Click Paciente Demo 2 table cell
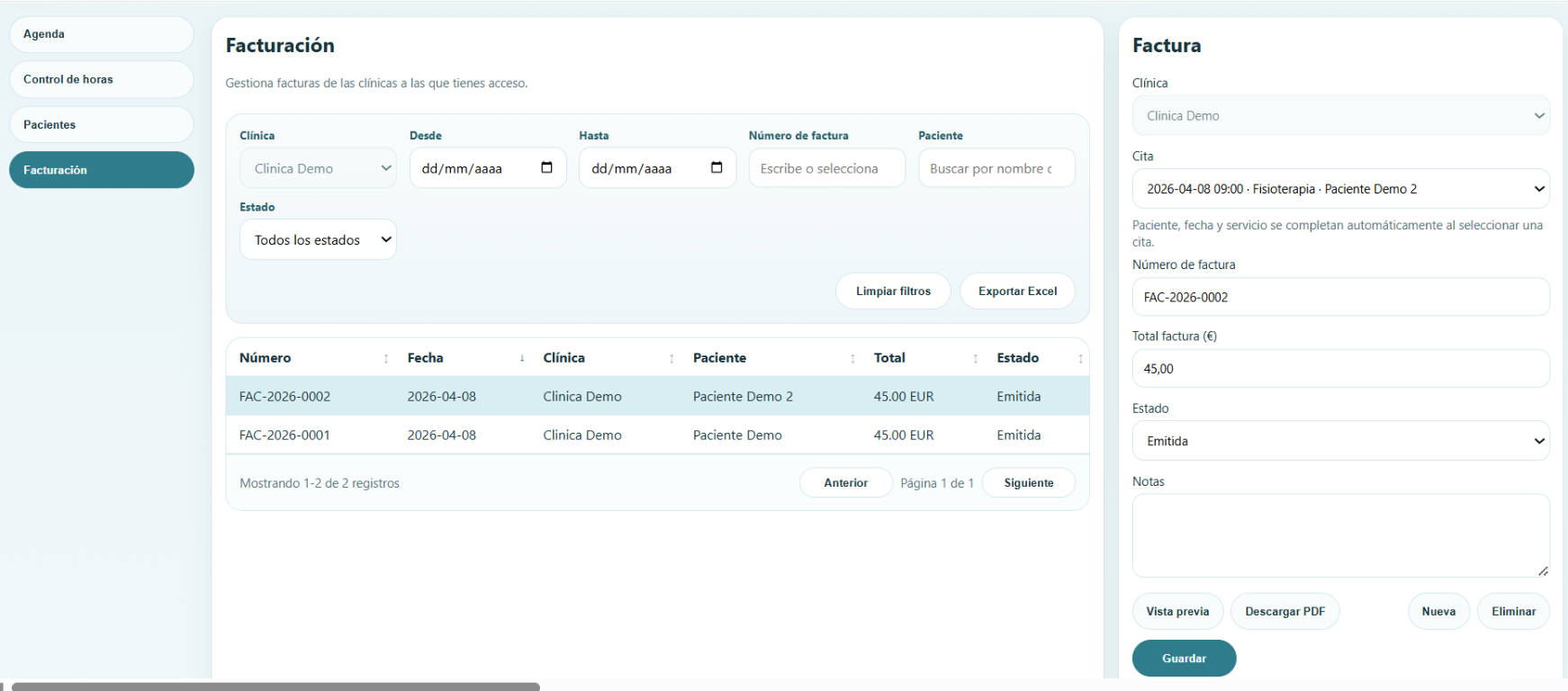Image resolution: width=1568 pixels, height=691 pixels. (743, 396)
